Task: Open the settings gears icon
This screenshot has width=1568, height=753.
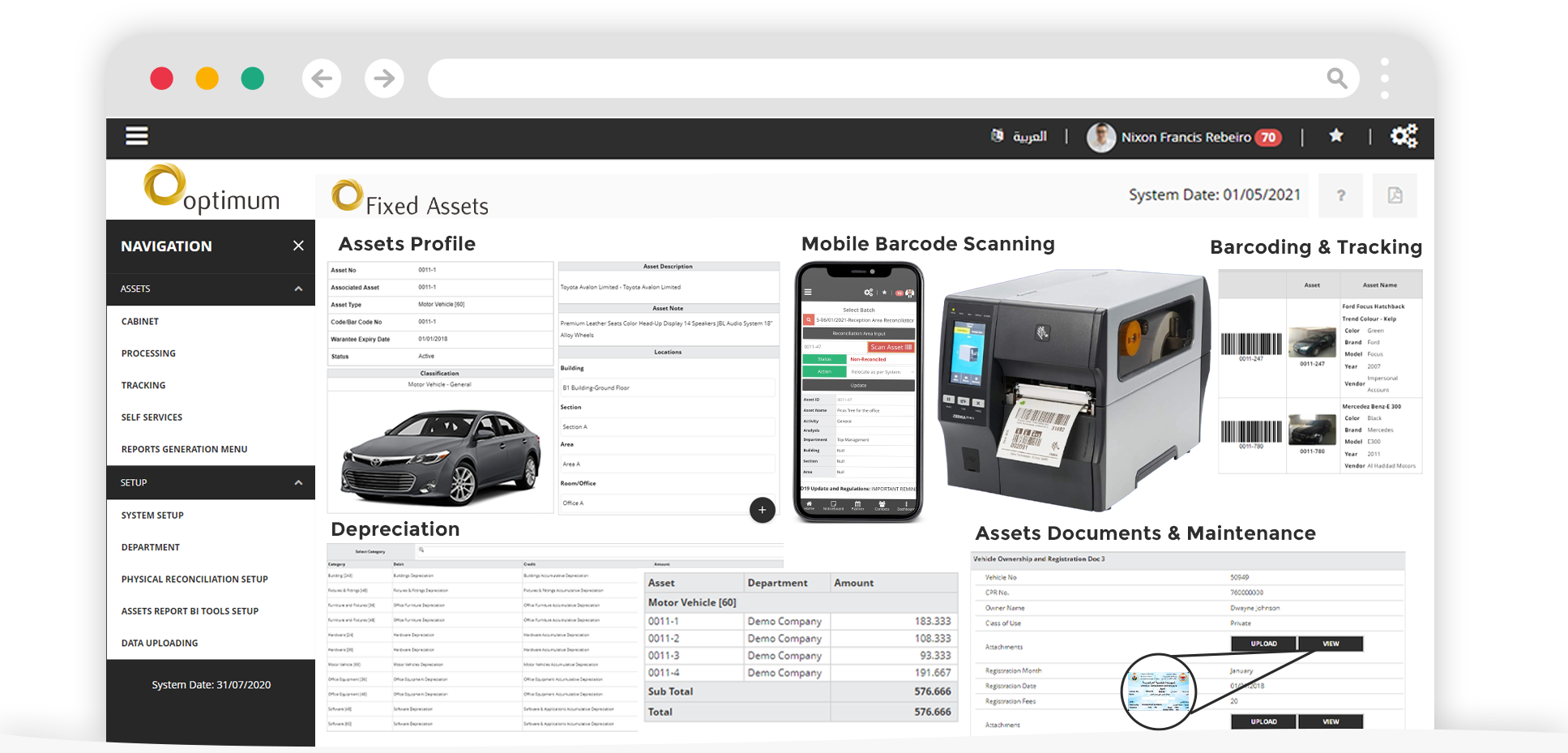Action: [x=1404, y=135]
